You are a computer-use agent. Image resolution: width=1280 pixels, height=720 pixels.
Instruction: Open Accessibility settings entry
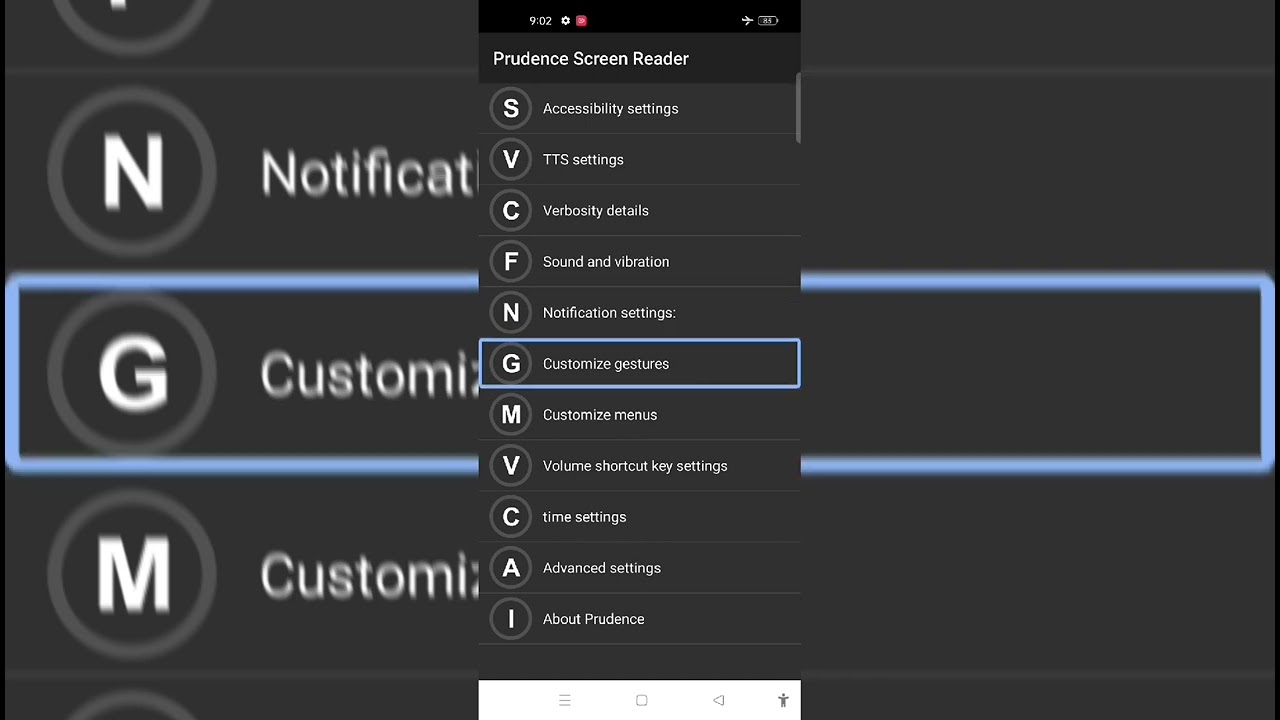pyautogui.click(x=639, y=108)
